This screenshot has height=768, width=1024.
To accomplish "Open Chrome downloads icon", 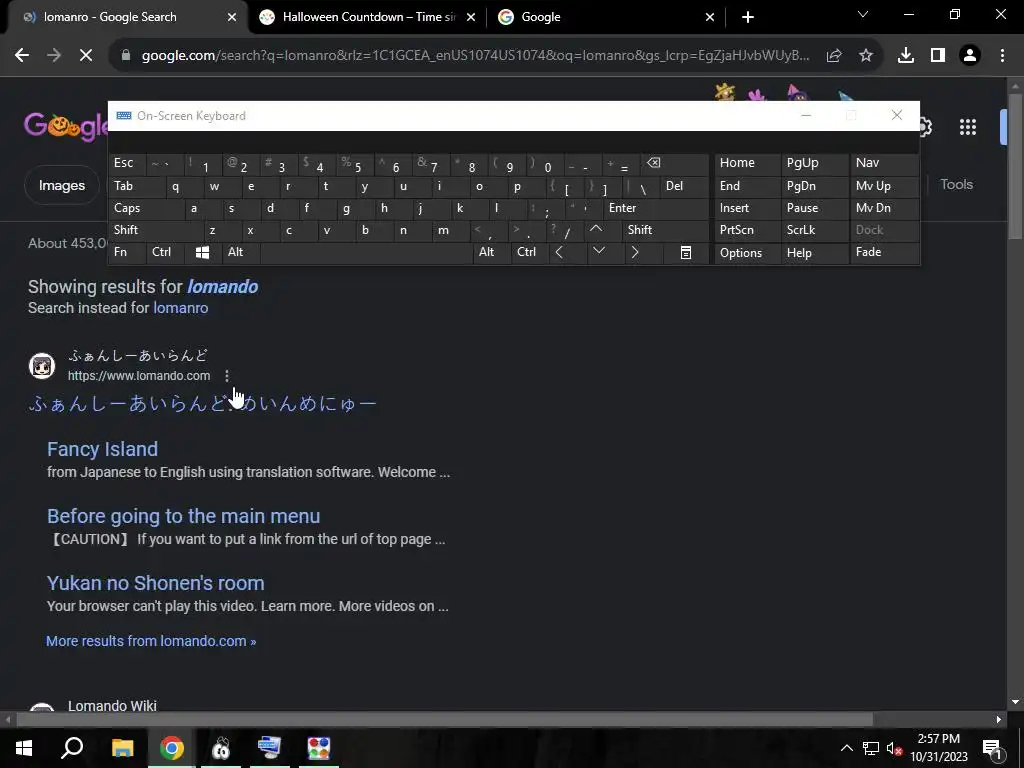I will click(x=906, y=56).
